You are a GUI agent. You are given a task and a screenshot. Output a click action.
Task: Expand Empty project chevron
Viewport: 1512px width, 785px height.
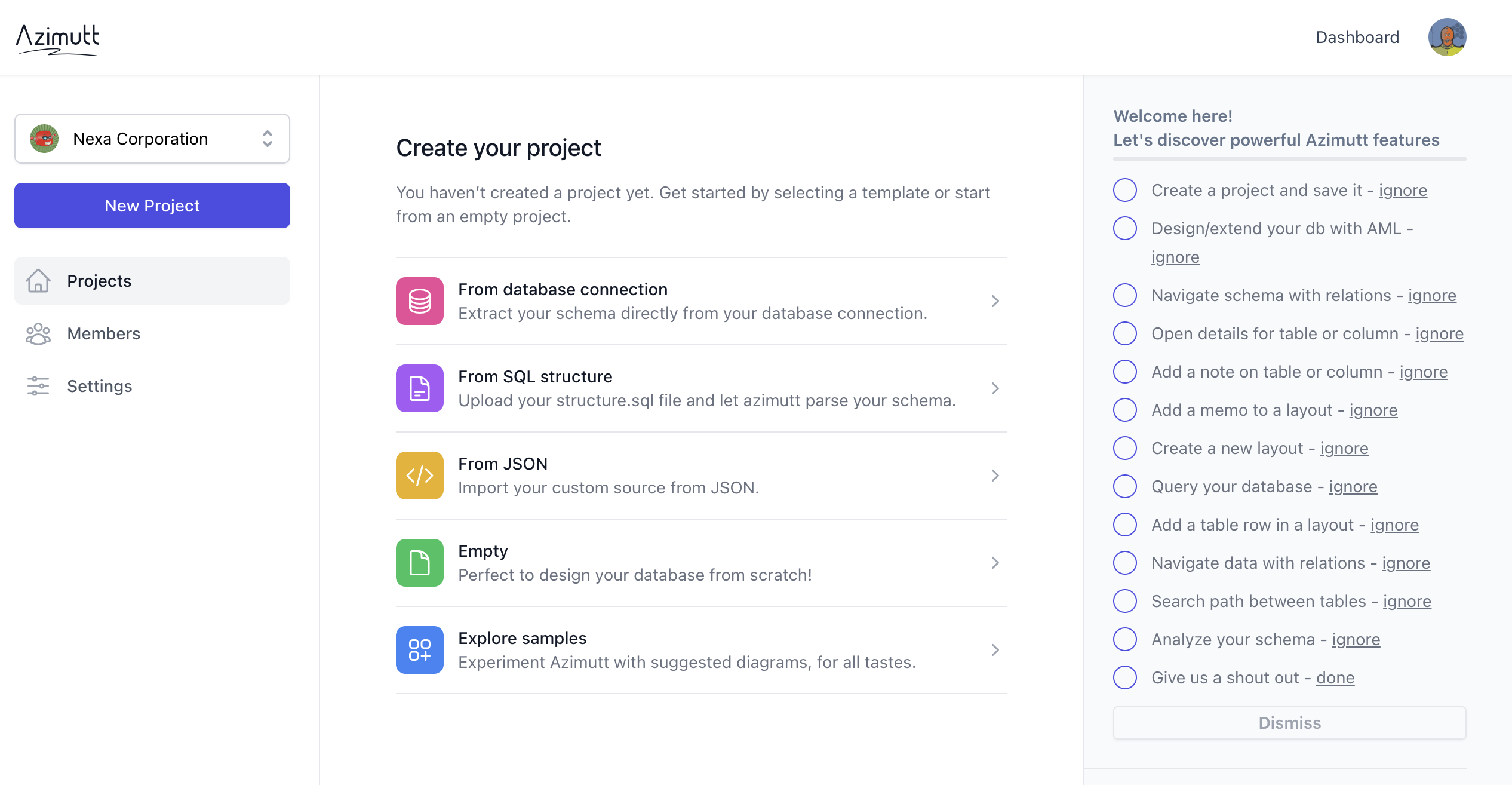point(995,563)
